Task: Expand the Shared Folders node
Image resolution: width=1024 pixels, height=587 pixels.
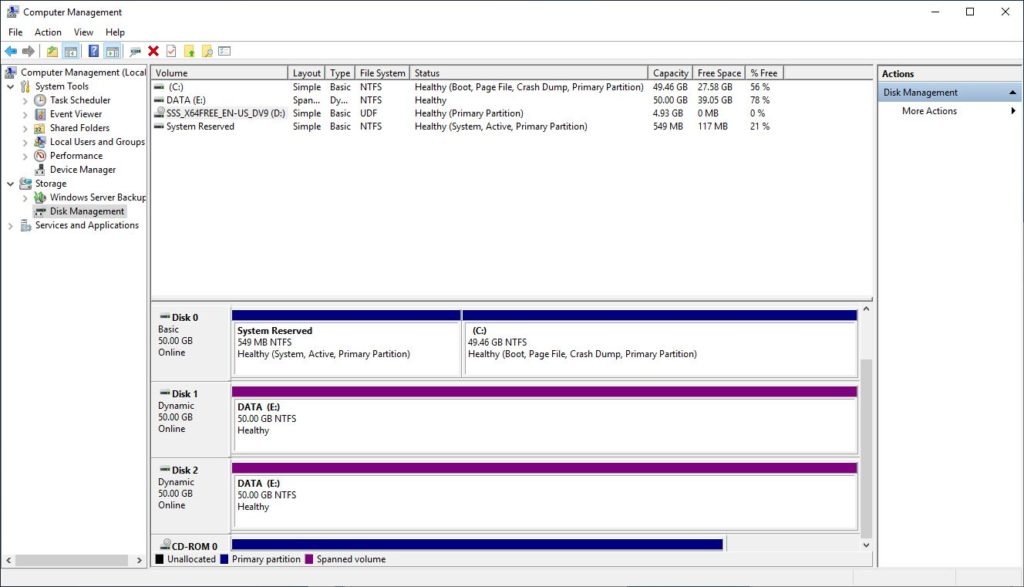Action: click(x=25, y=129)
